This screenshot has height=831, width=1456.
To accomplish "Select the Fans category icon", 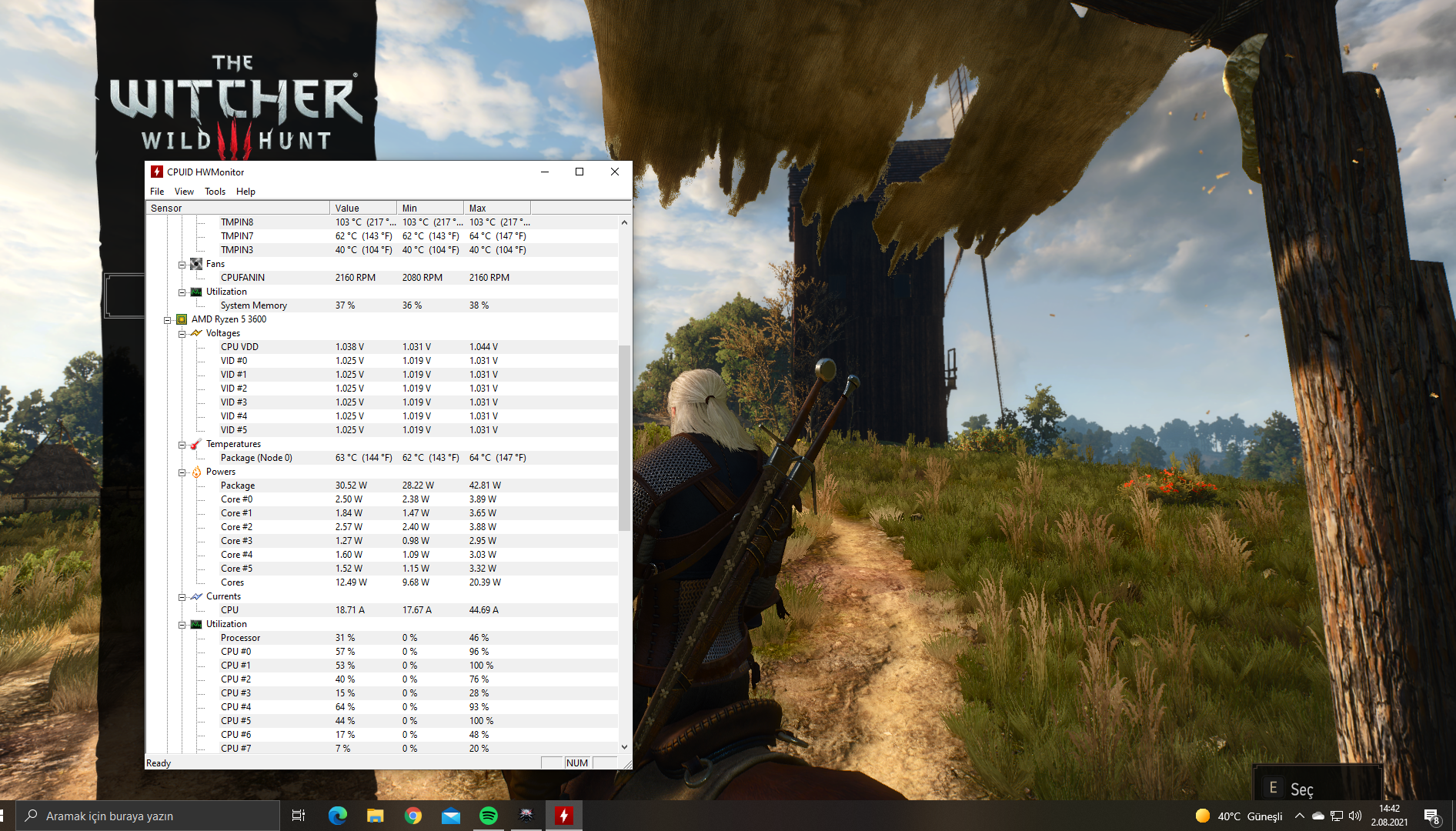I will click(x=196, y=264).
